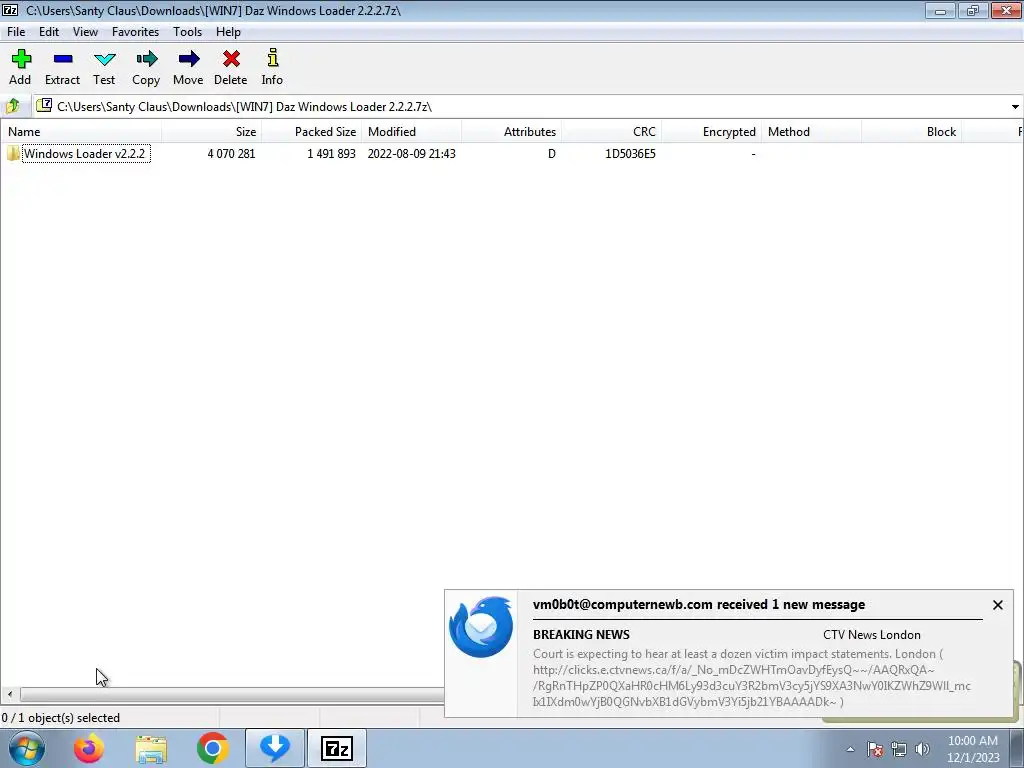Click the modified date 2022-08-09 21:43
The width and height of the screenshot is (1024, 768).
411,153
